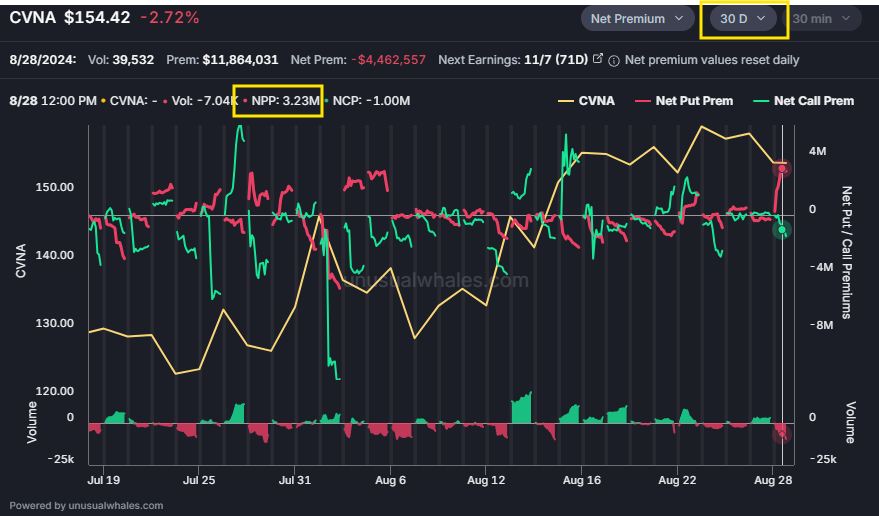879x516 pixels.
Task: Open the 30 min interval dropdown
Action: (x=822, y=19)
